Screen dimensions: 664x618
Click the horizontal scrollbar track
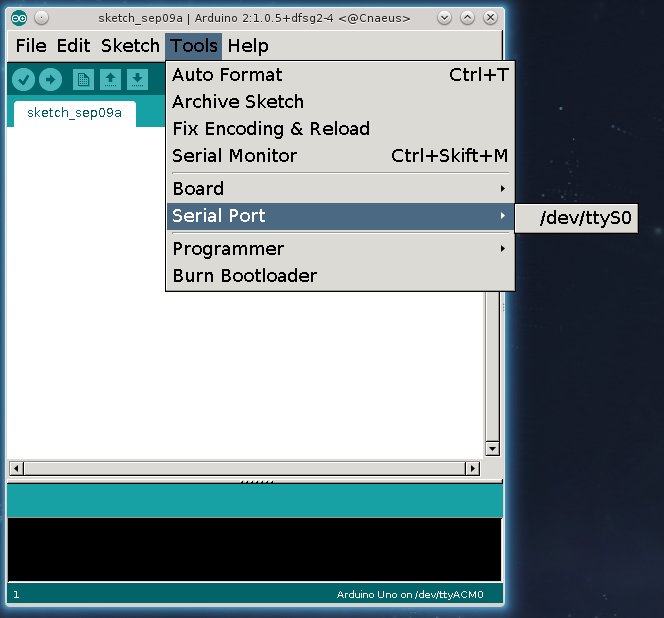point(244,468)
